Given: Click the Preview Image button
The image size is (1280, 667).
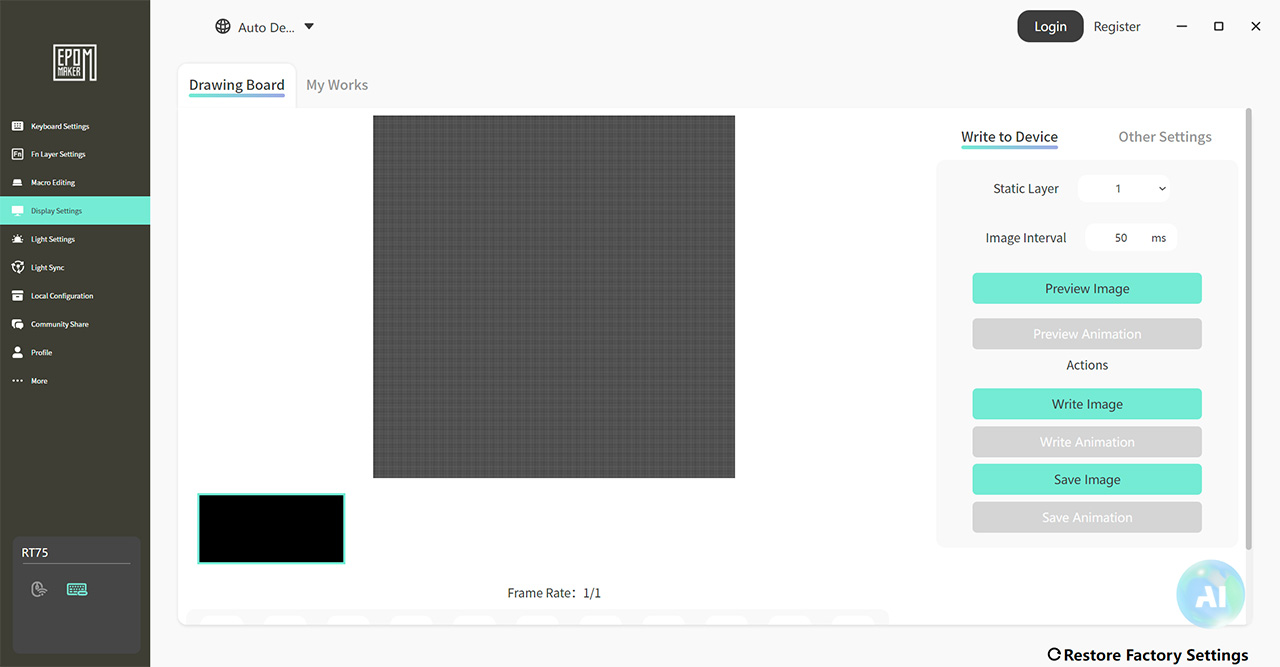Looking at the screenshot, I should tap(1087, 289).
